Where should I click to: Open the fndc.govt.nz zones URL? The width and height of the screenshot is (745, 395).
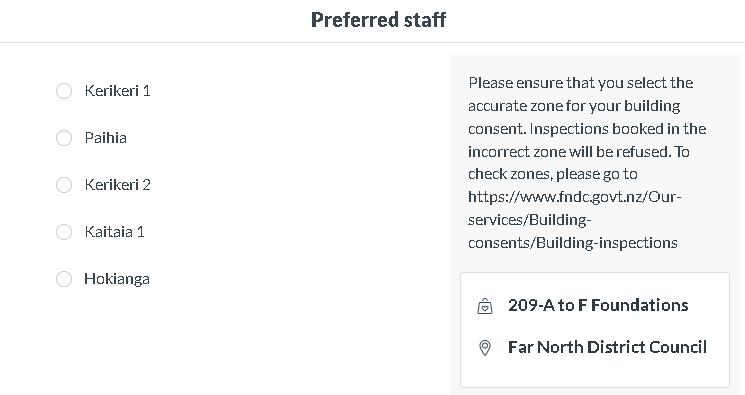(x=574, y=220)
